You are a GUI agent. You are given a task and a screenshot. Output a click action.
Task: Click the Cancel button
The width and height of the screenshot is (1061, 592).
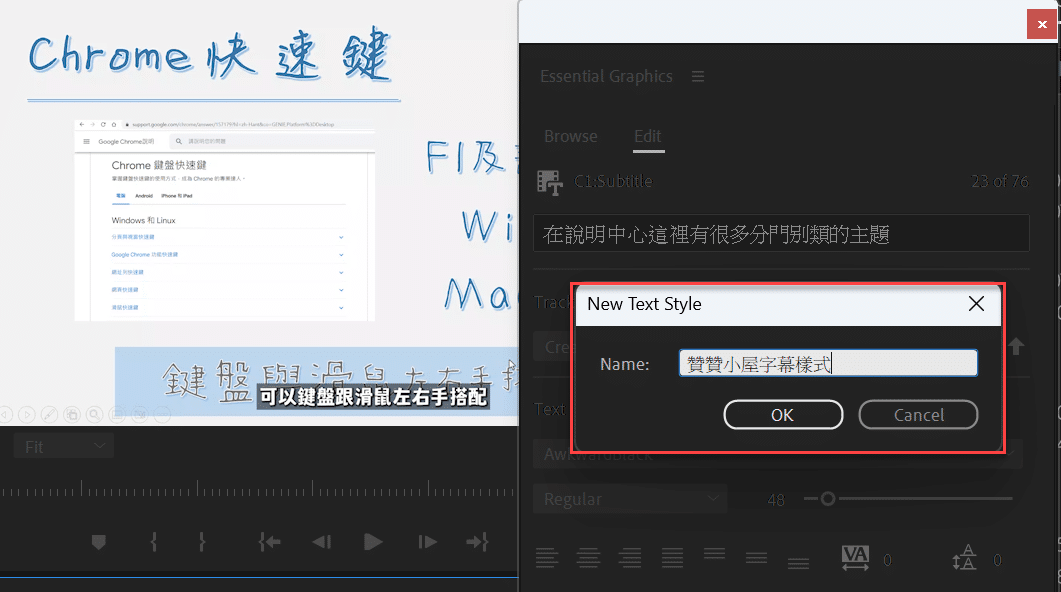[x=918, y=415]
